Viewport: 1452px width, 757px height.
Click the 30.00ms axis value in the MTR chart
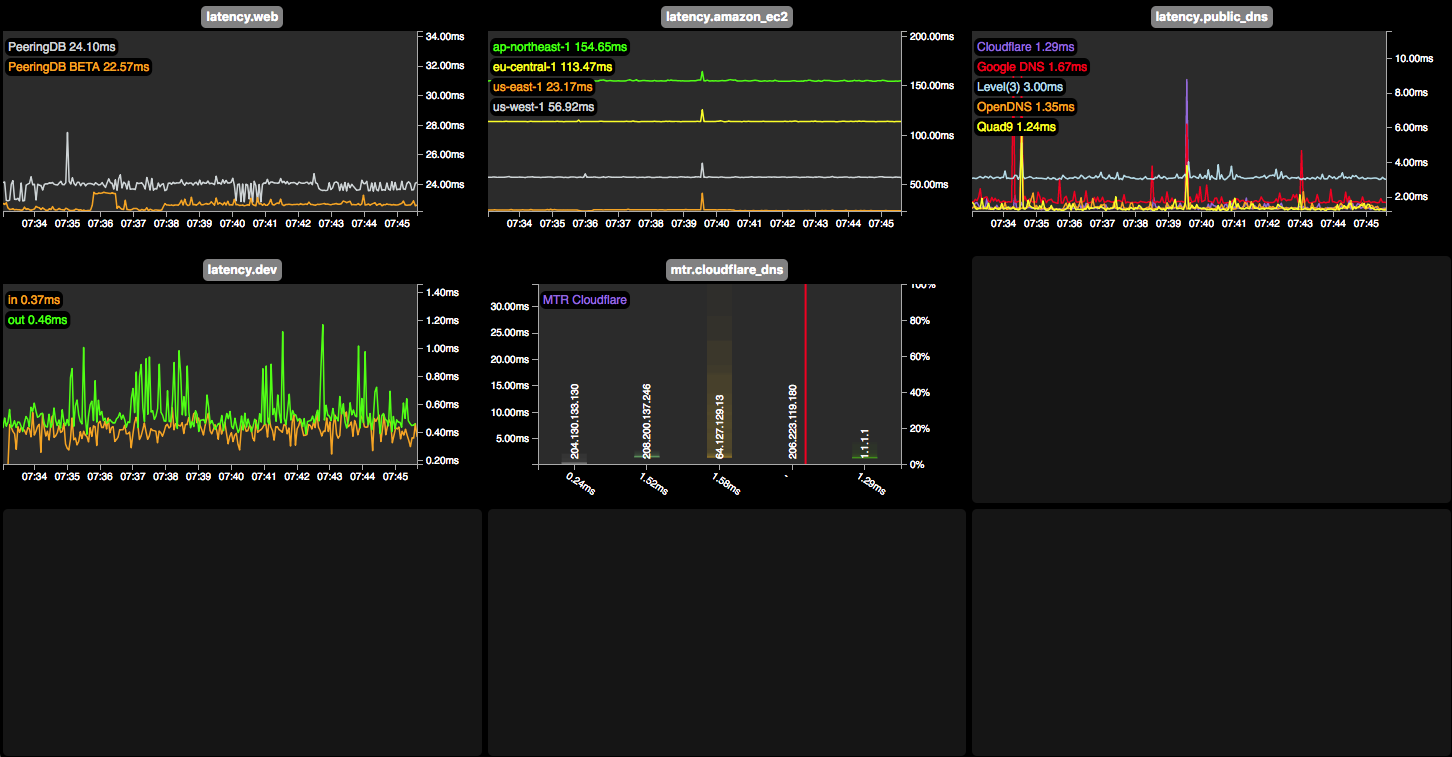(511, 306)
